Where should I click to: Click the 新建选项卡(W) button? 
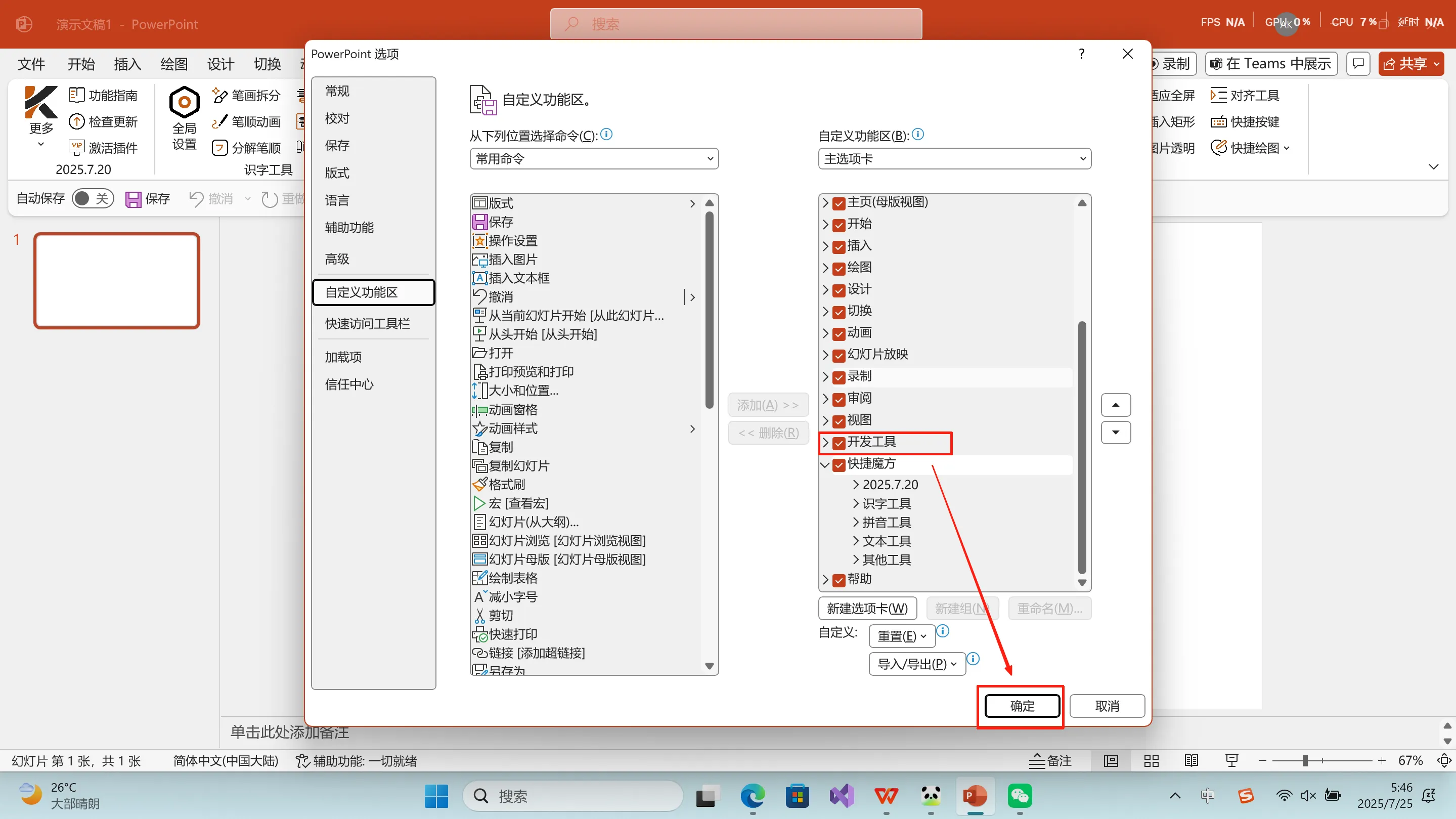[x=868, y=608]
